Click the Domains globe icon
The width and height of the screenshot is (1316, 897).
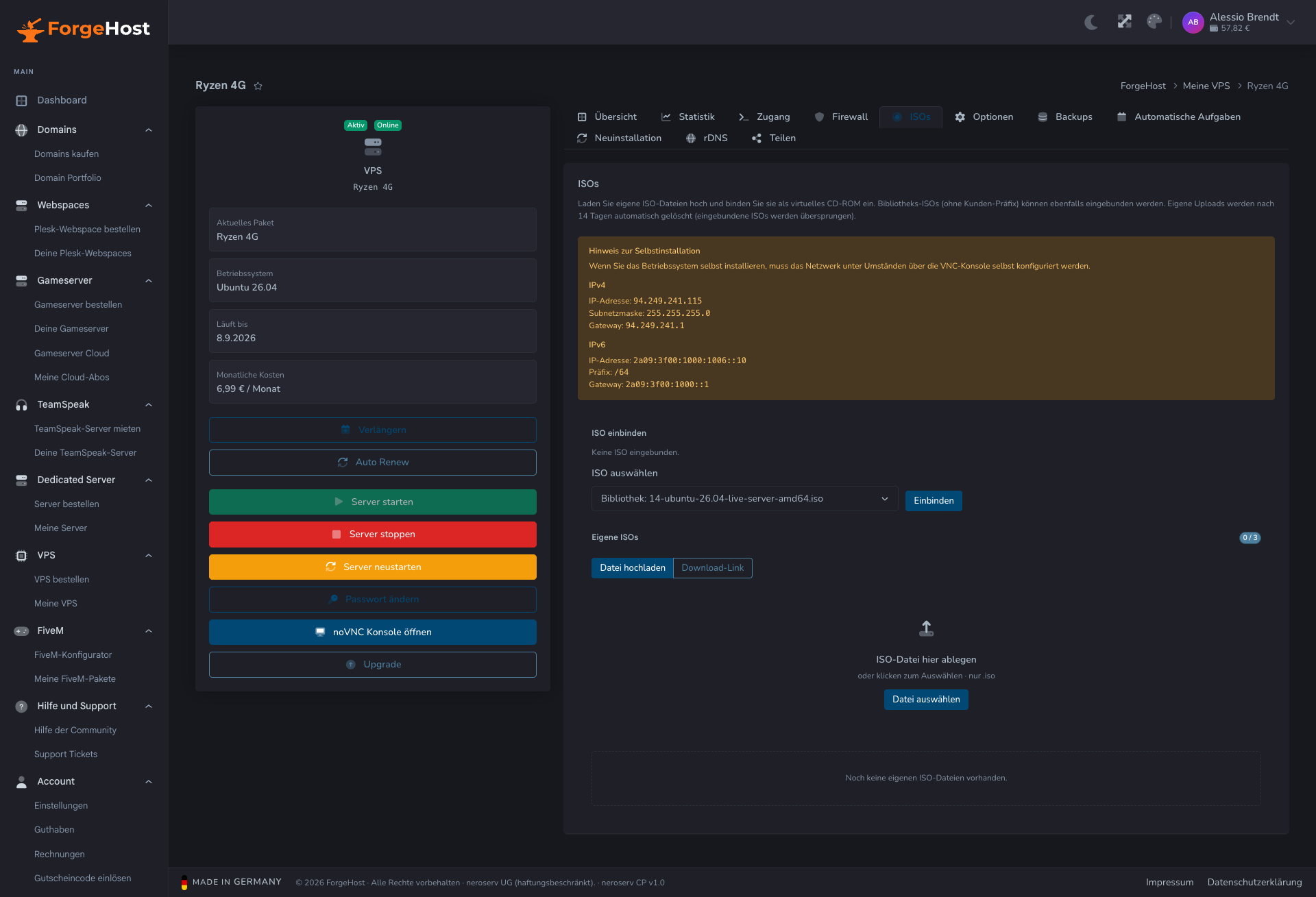[x=21, y=130]
